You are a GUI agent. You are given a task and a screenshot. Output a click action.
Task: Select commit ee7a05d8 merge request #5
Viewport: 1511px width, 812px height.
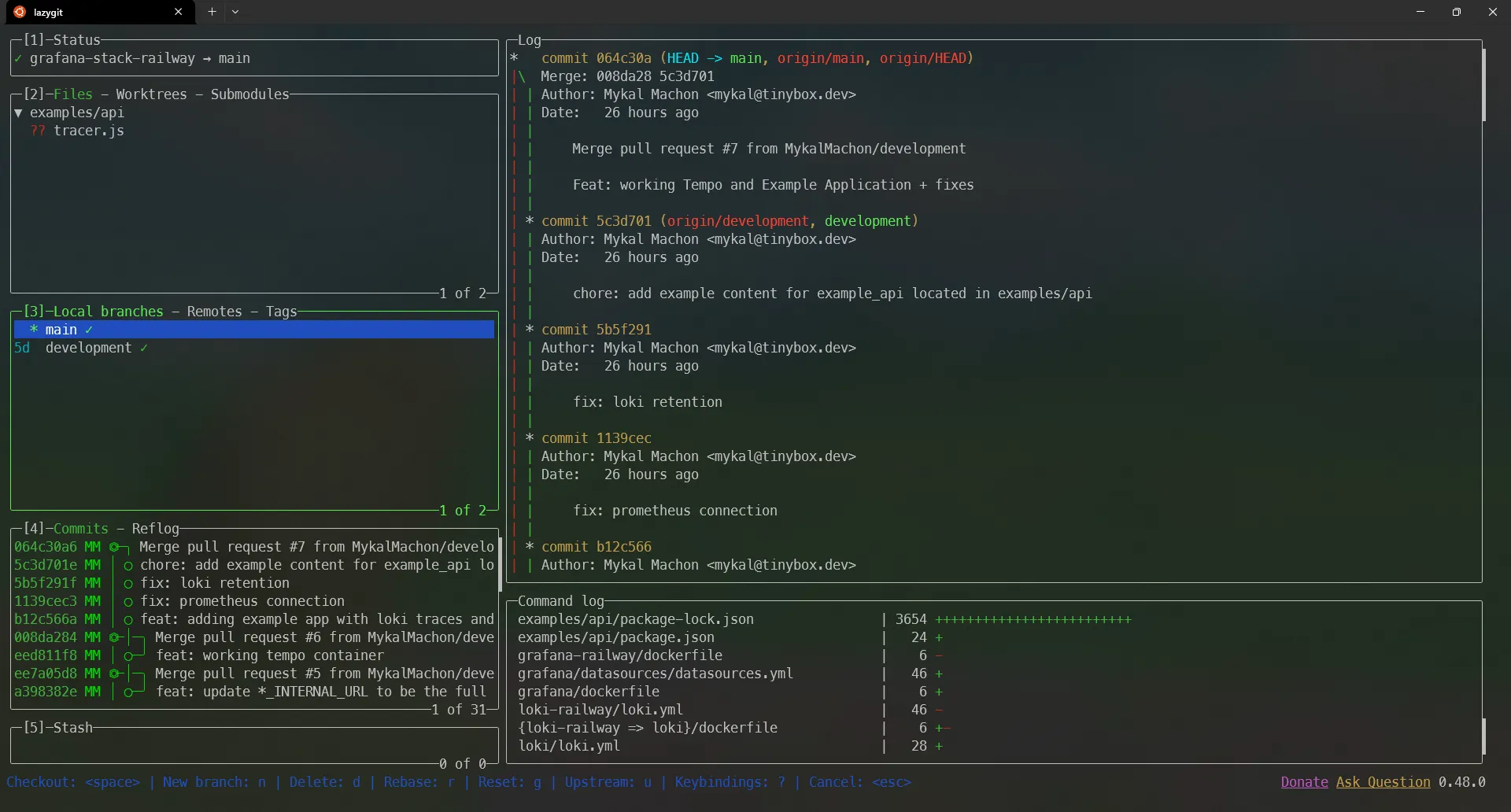254,674
